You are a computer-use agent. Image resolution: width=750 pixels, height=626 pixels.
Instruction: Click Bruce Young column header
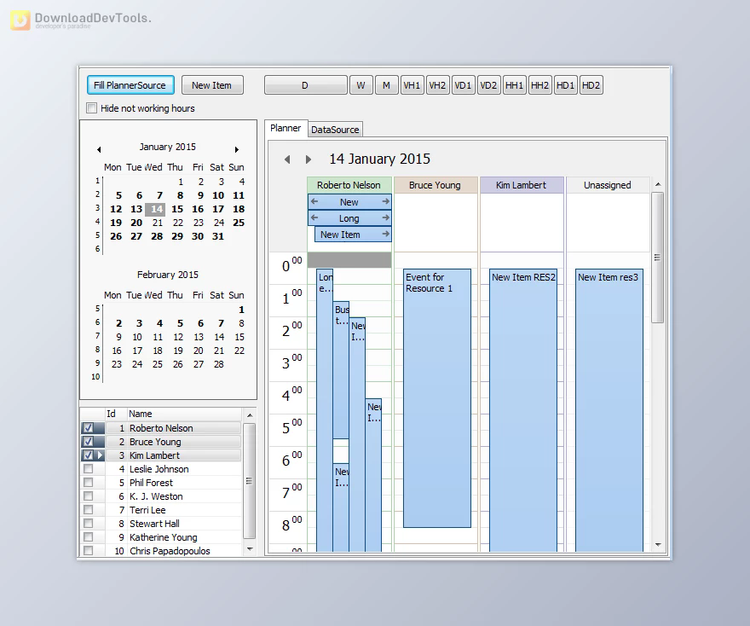tap(435, 185)
